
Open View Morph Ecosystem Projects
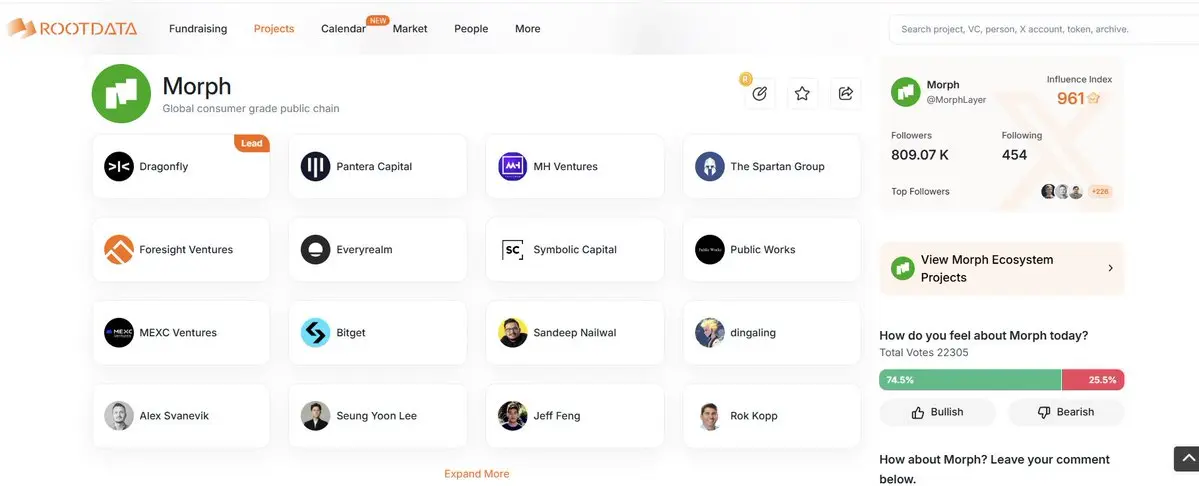1002,269
